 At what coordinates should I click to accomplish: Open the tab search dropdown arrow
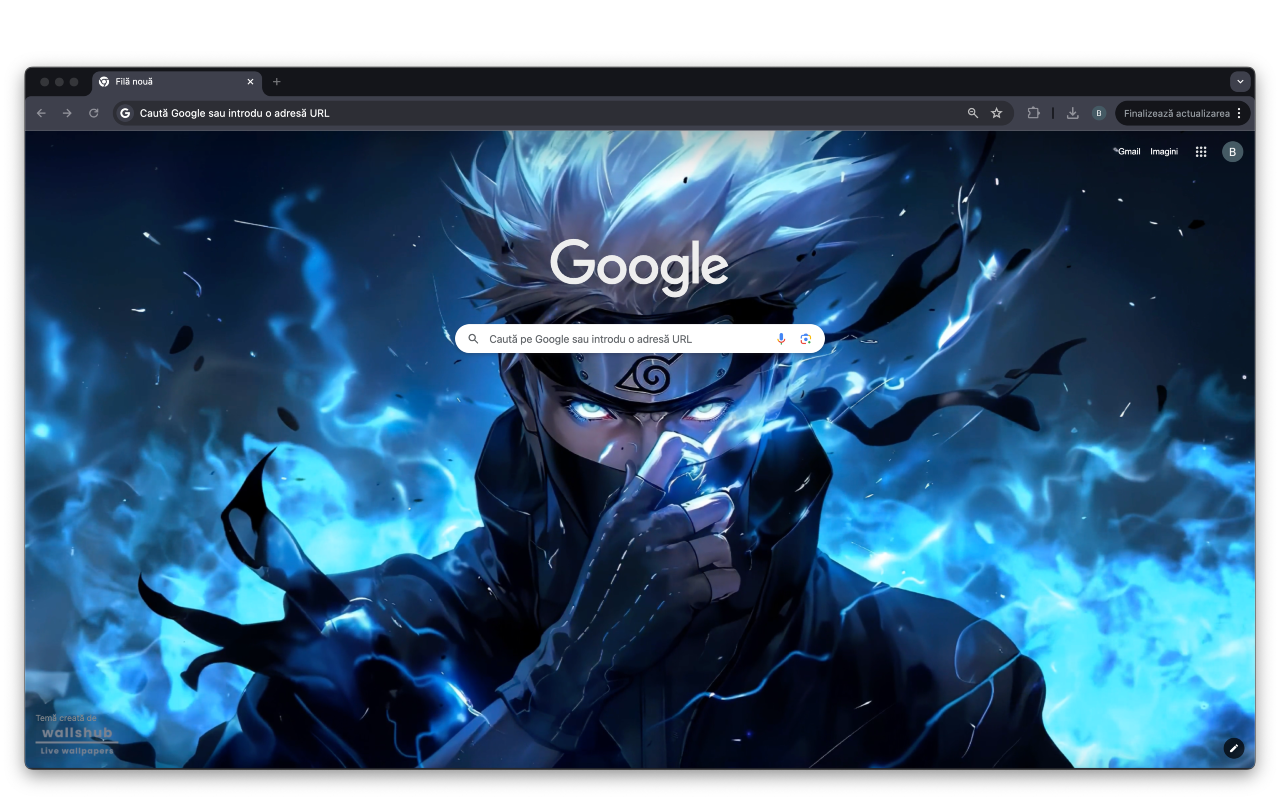pos(1240,82)
